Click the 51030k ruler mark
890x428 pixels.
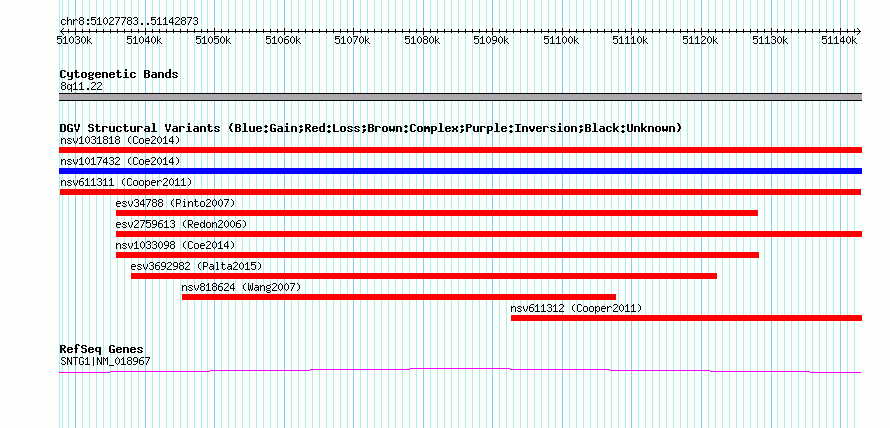click(75, 40)
